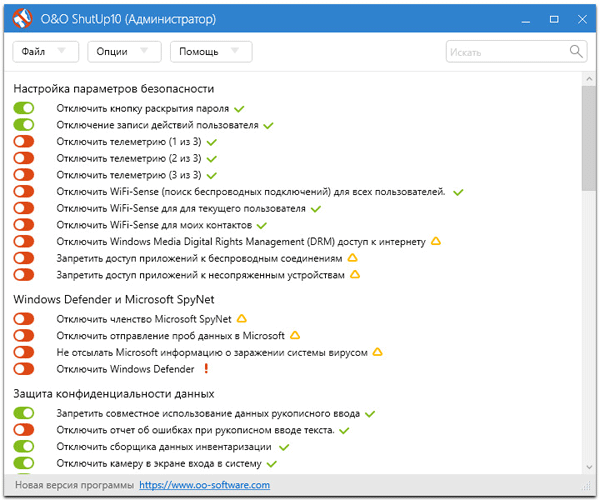The image size is (600, 500).
Task: Enable 'Отключить отправление проб данных в Microsoft' switch
Action: coord(24,336)
